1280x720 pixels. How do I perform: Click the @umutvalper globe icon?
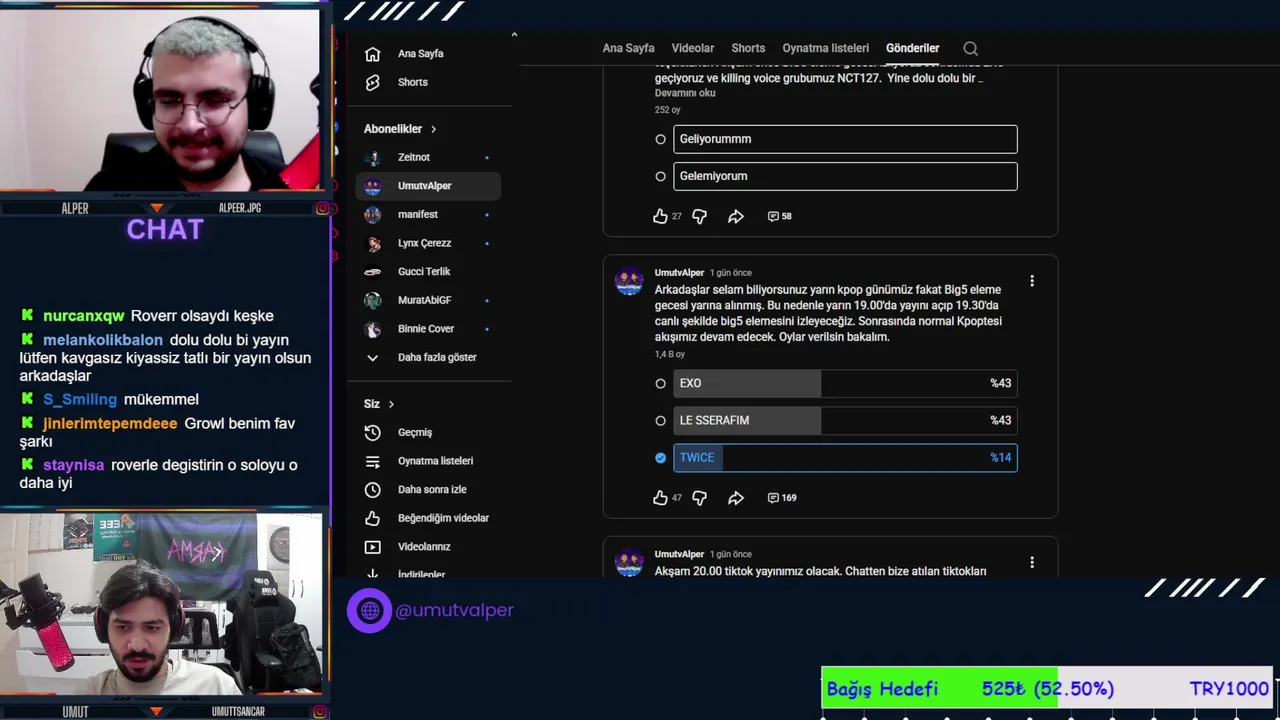369,610
